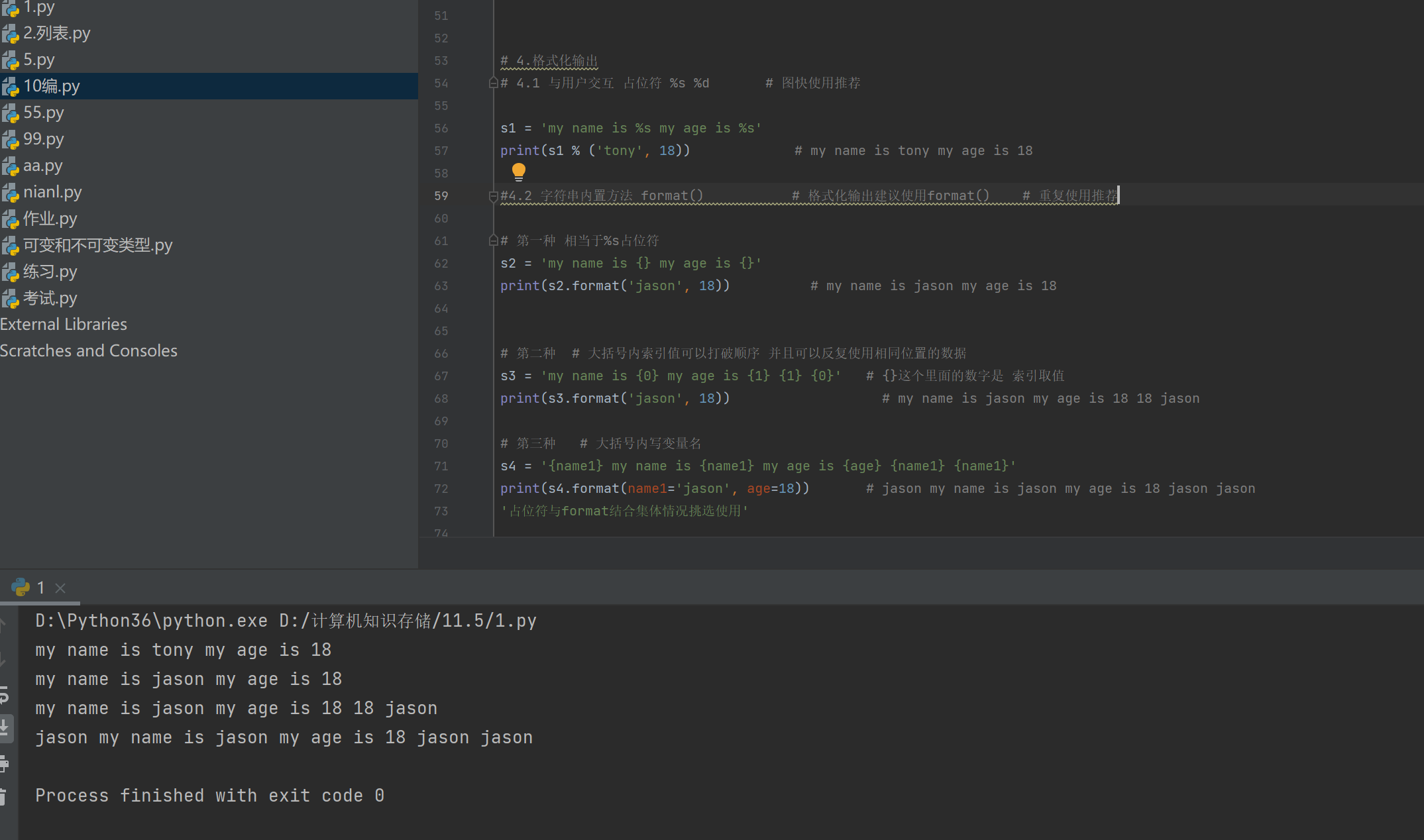Select 练习.py in the project tree
Screen dimensions: 1424x840
tap(39, 272)
